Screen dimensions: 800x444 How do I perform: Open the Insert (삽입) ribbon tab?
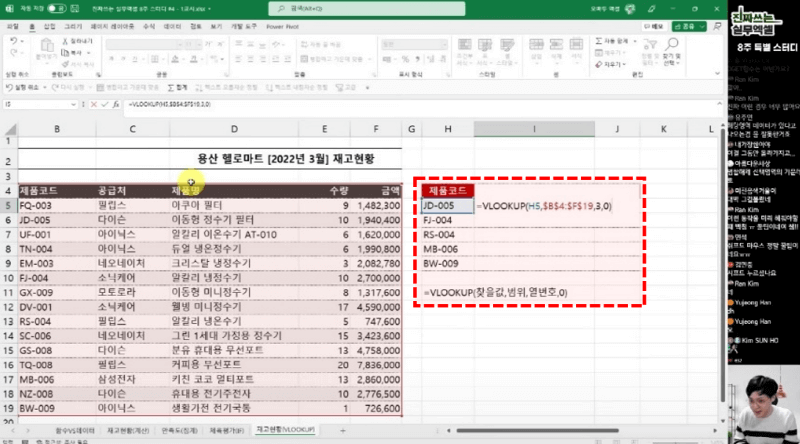point(49,27)
